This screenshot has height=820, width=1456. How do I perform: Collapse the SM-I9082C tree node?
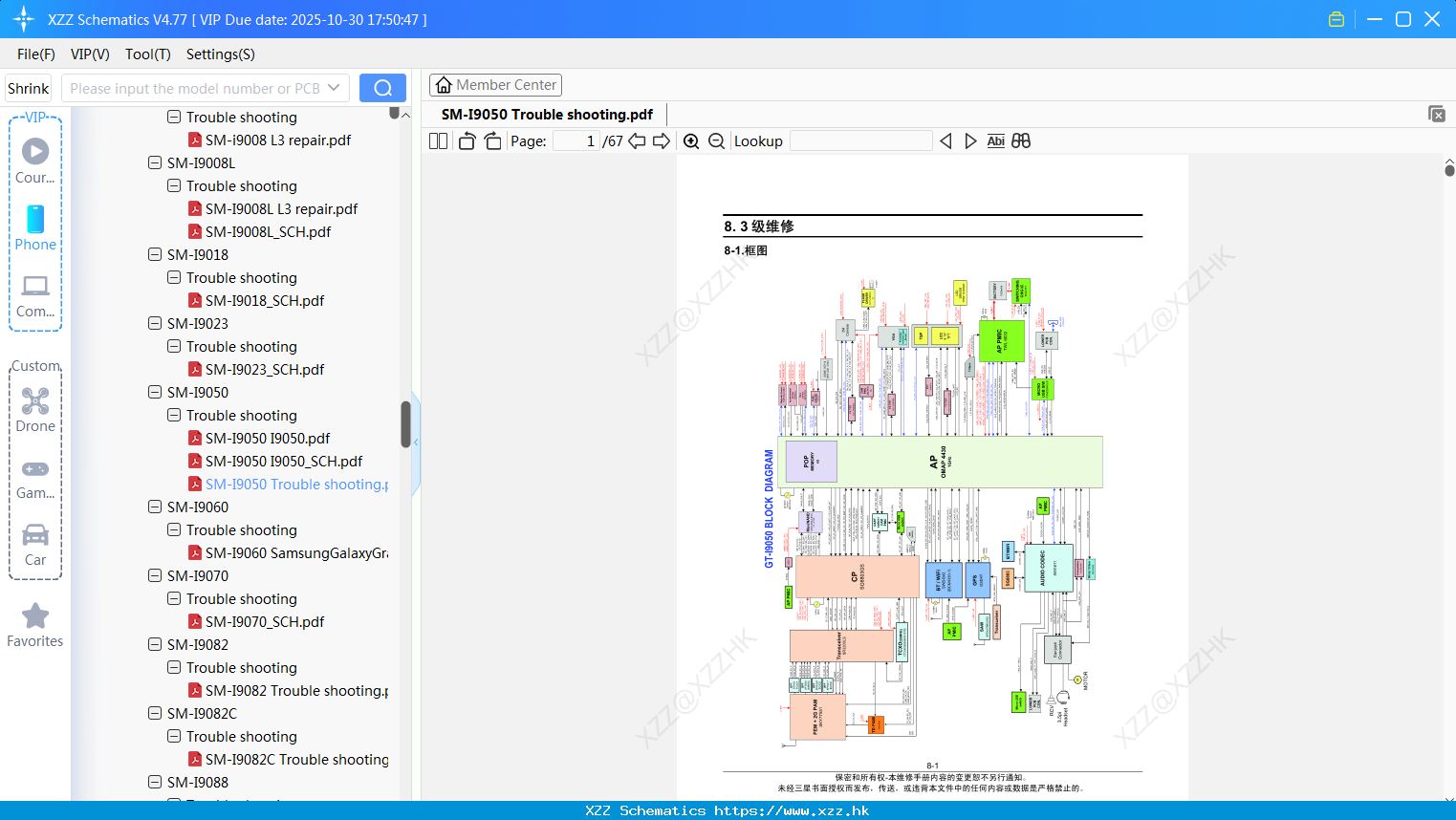(x=155, y=713)
